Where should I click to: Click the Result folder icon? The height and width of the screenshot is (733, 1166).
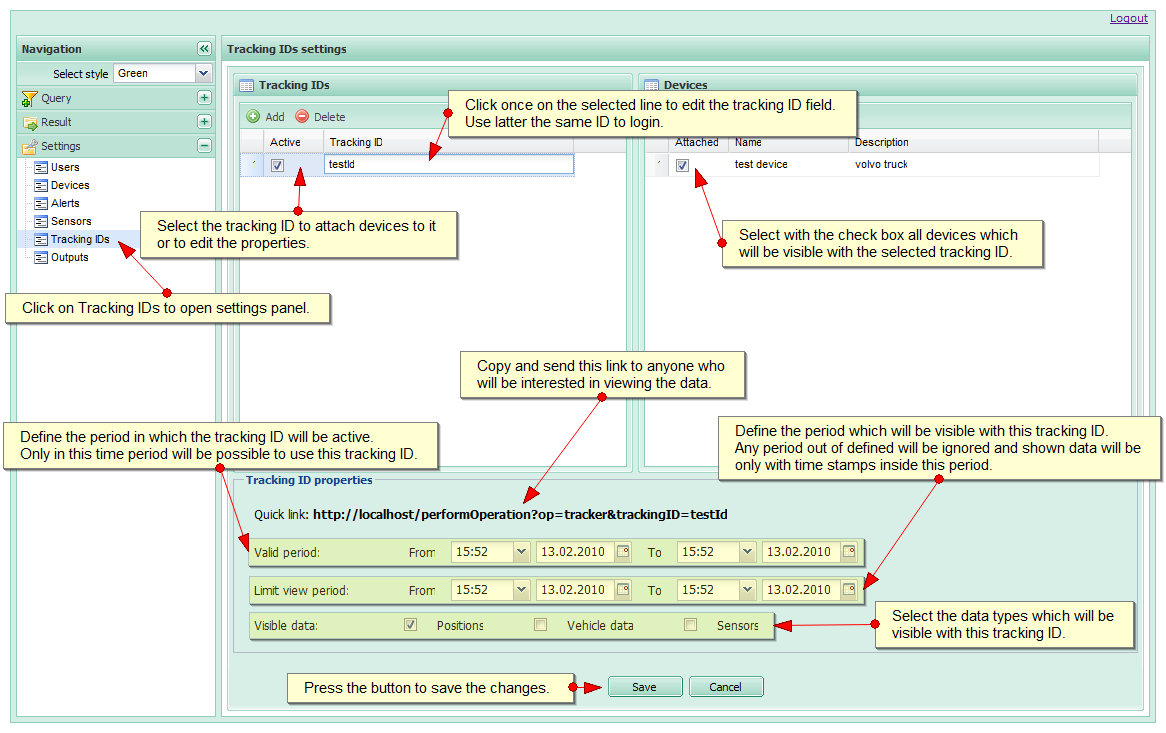pyautogui.click(x=30, y=123)
